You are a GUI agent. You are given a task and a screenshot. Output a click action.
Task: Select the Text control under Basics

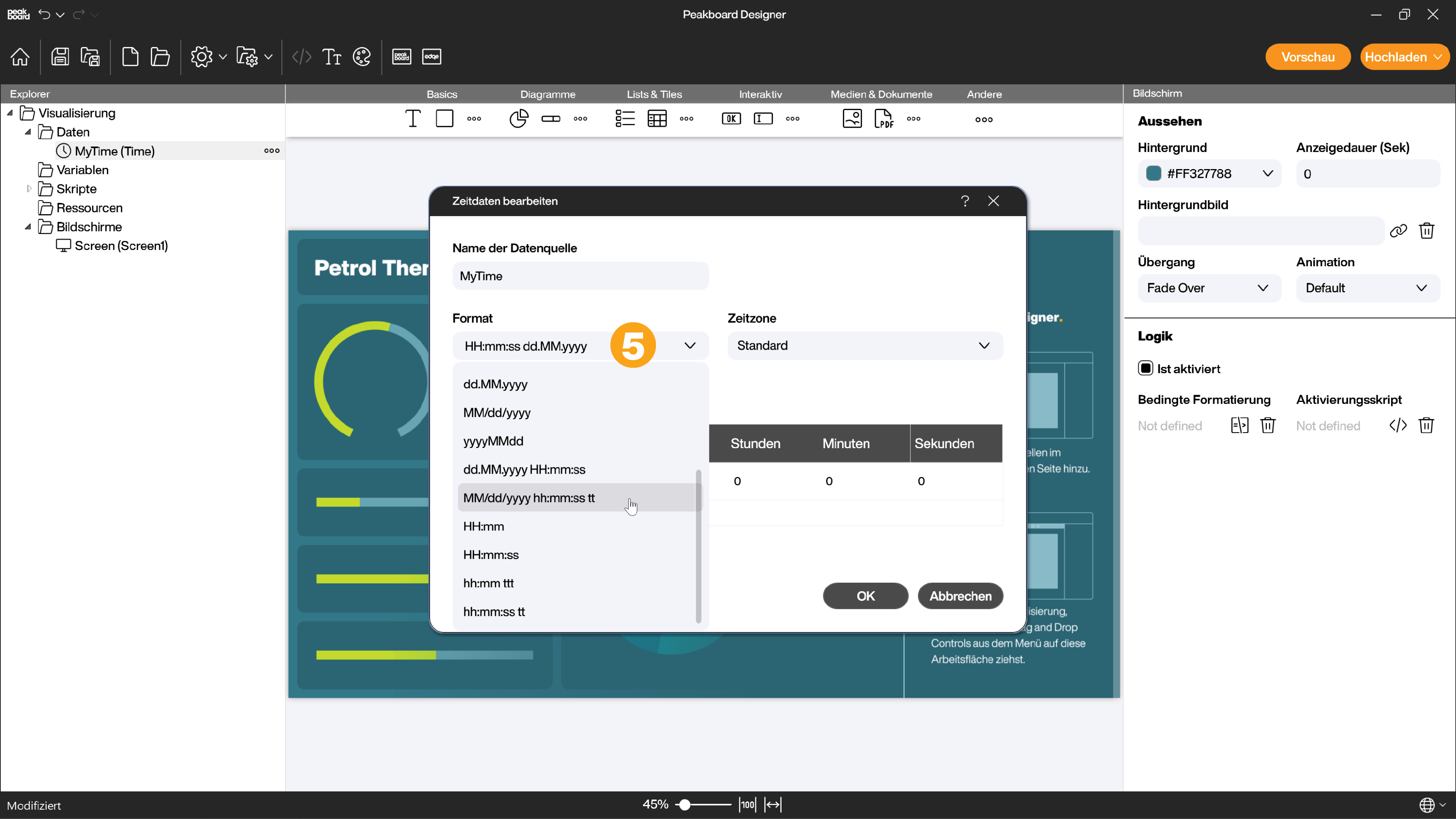pos(413,119)
